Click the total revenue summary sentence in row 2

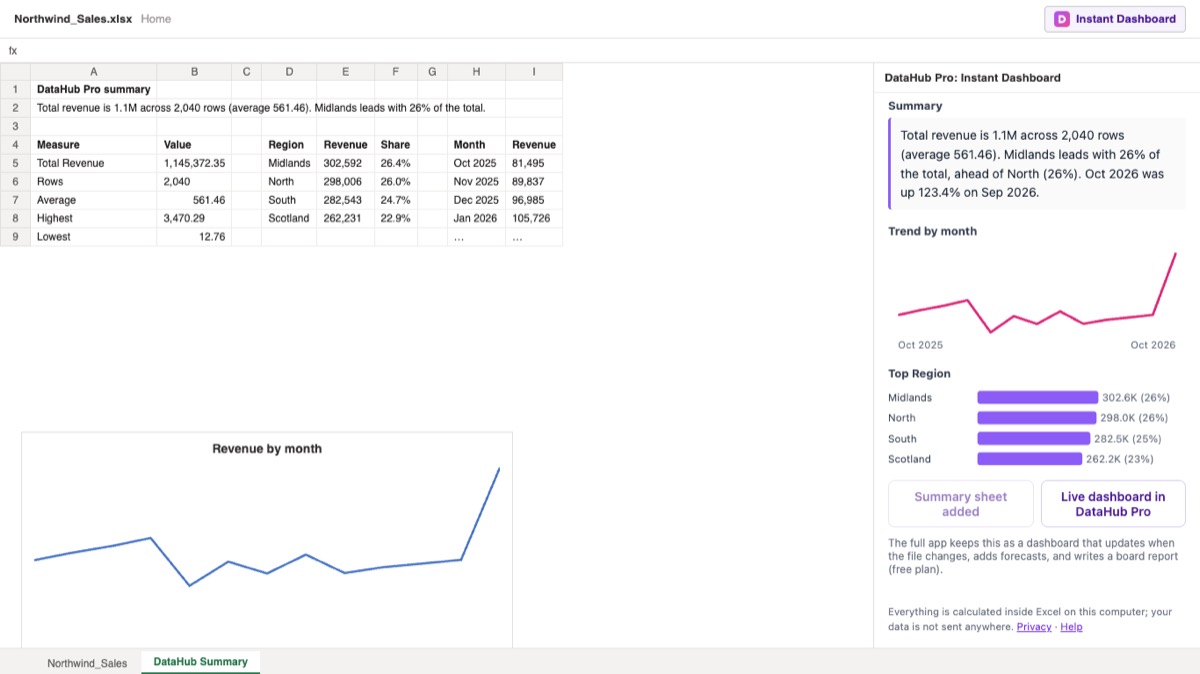pyautogui.click(x=261, y=107)
